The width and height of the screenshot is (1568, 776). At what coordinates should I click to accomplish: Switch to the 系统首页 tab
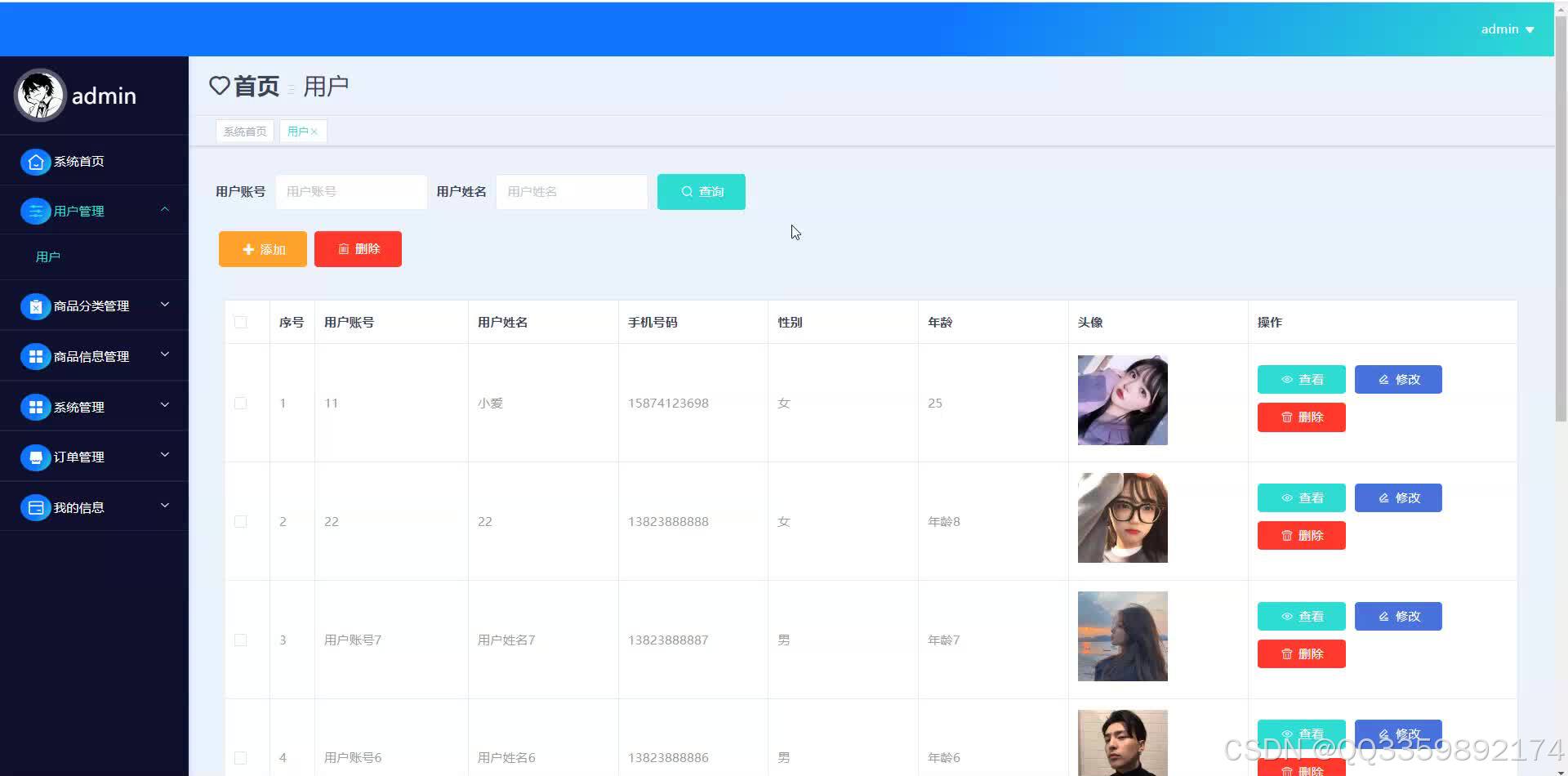245,132
